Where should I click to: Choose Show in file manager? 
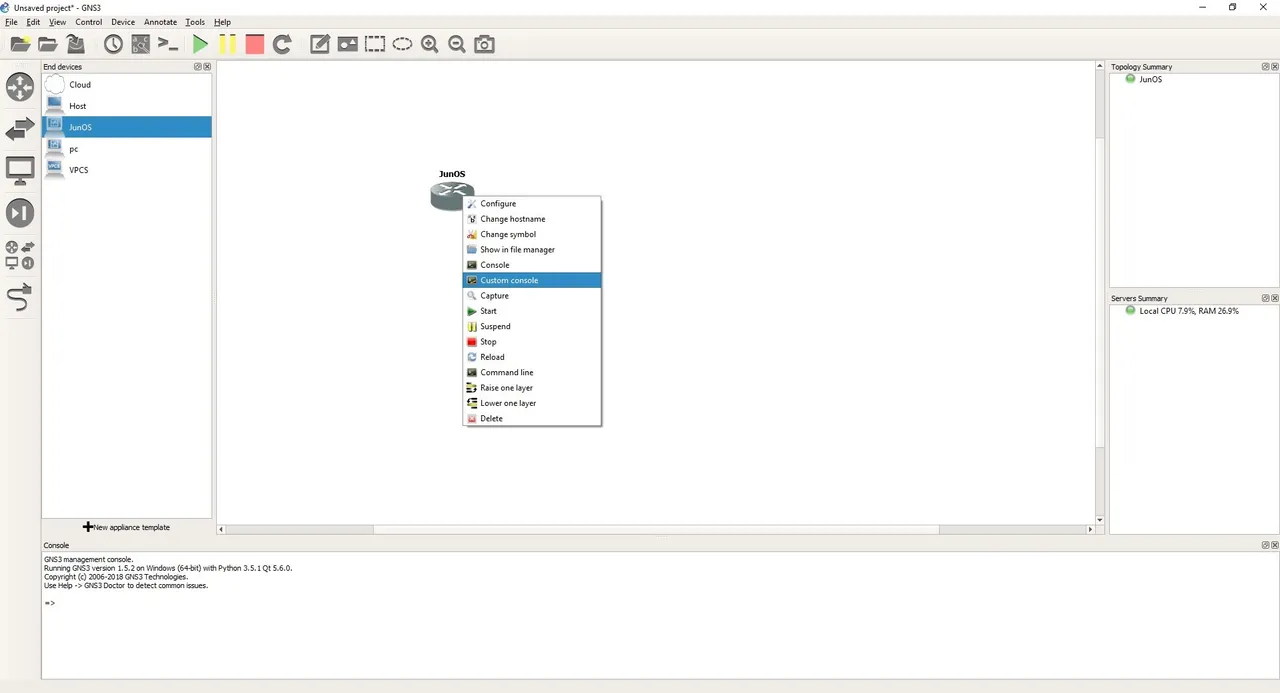[x=532, y=250]
